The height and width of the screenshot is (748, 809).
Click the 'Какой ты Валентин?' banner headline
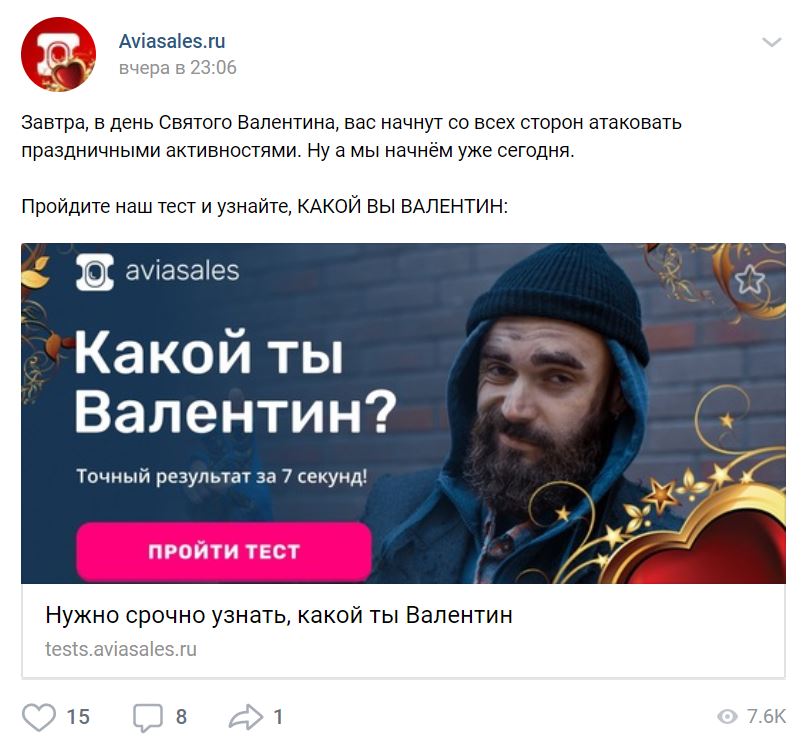[235, 382]
